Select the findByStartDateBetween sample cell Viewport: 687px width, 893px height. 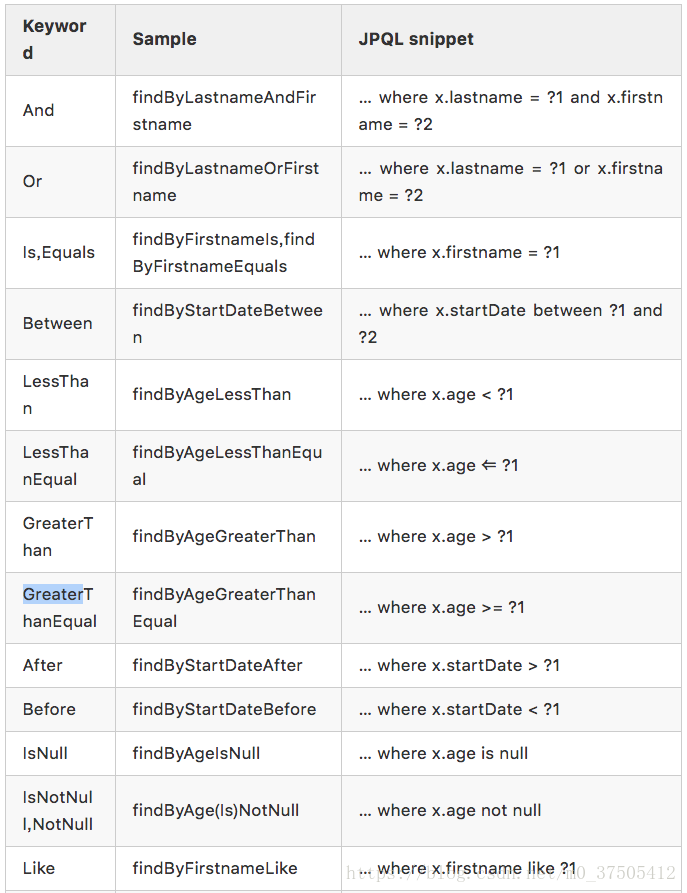(x=228, y=324)
